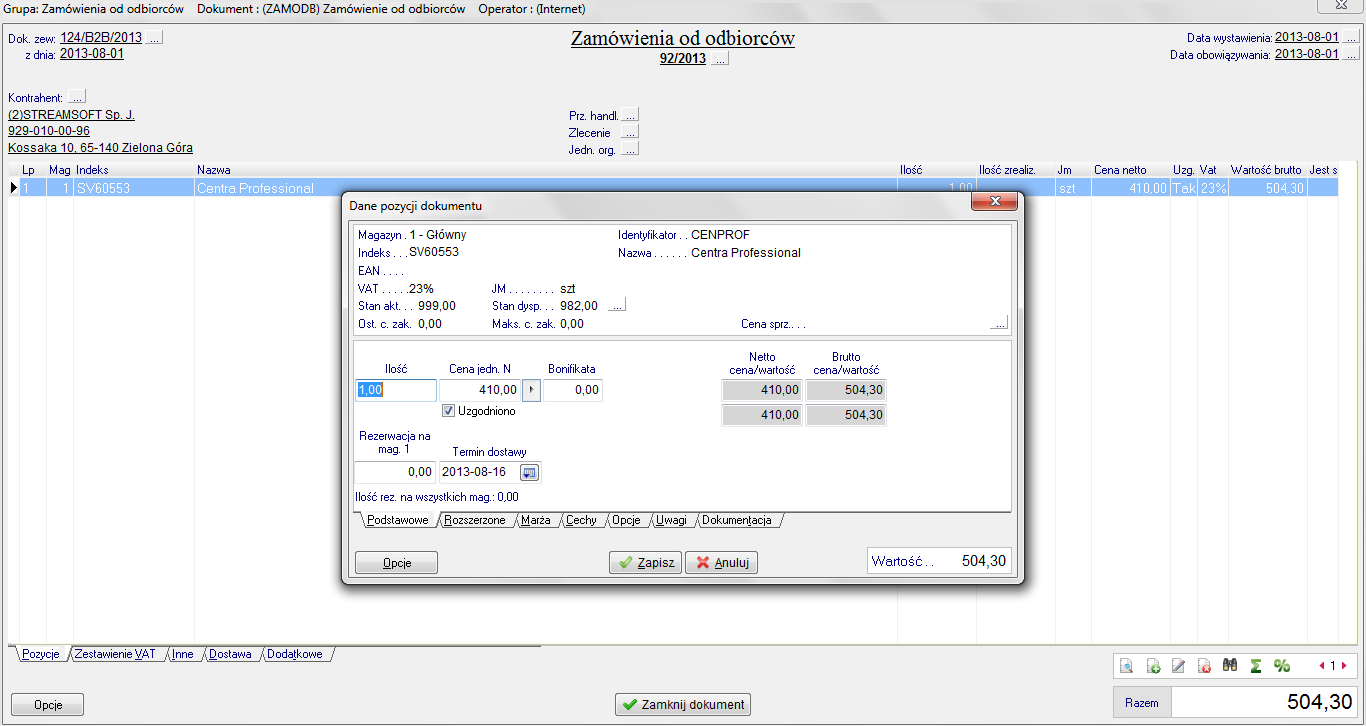
Task: Open Dostawa tab at bottom
Action: 230,654
